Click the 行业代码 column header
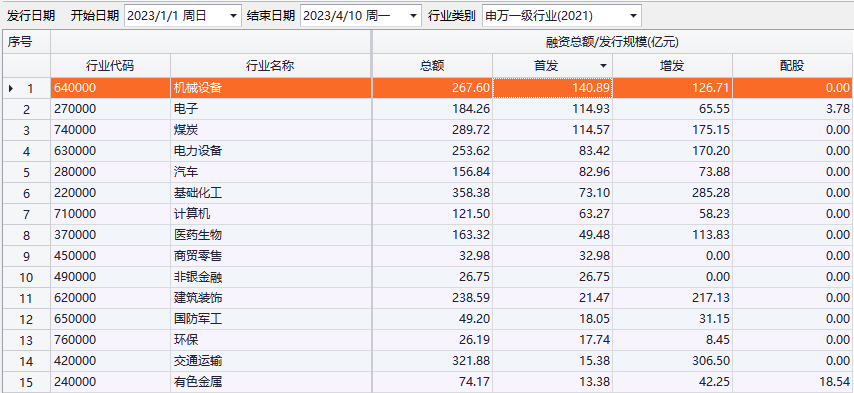 pos(111,66)
